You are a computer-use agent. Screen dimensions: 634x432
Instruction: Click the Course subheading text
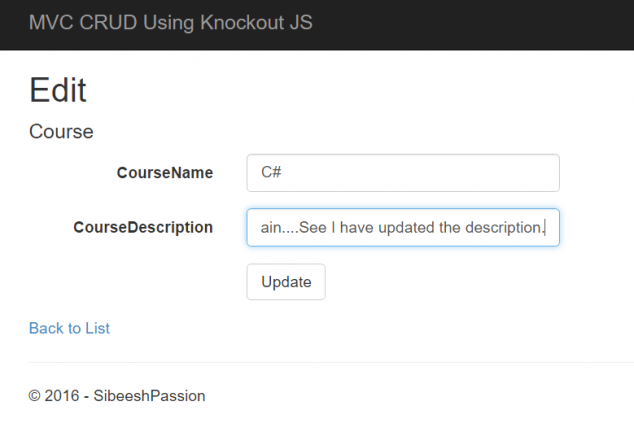[61, 131]
